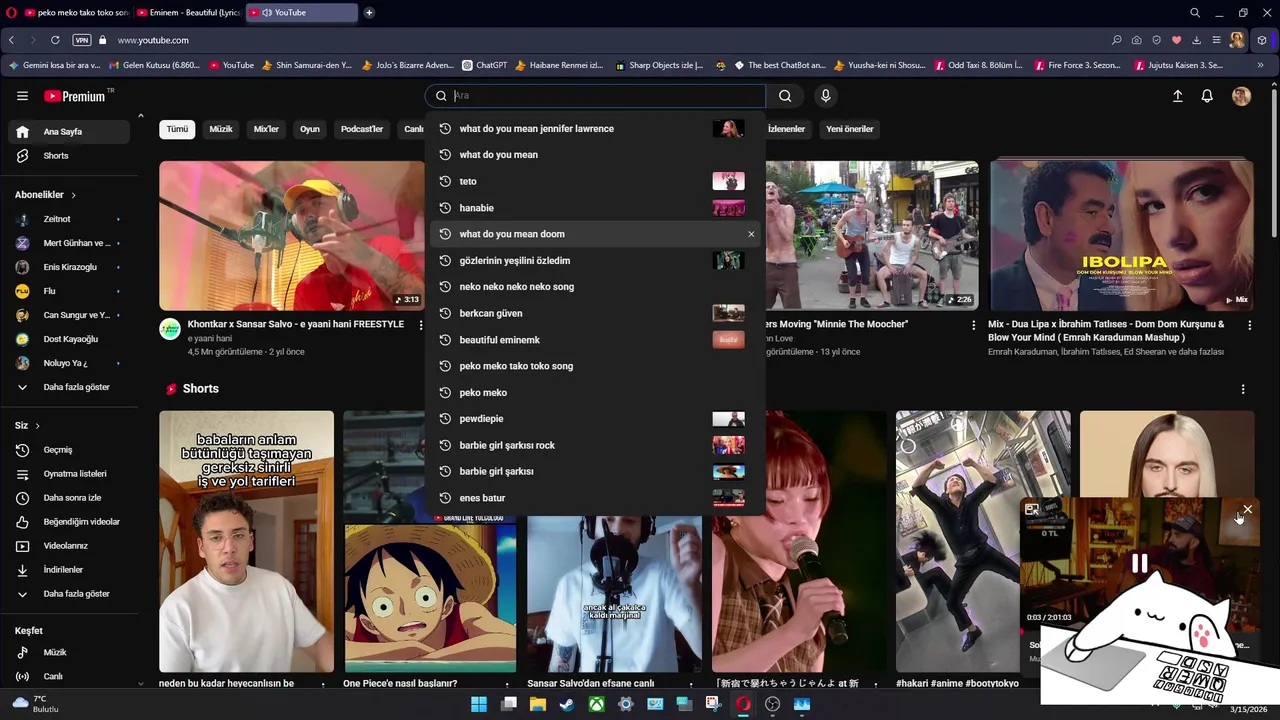Click the search magnifier button
The width and height of the screenshot is (1280, 720).
(785, 96)
